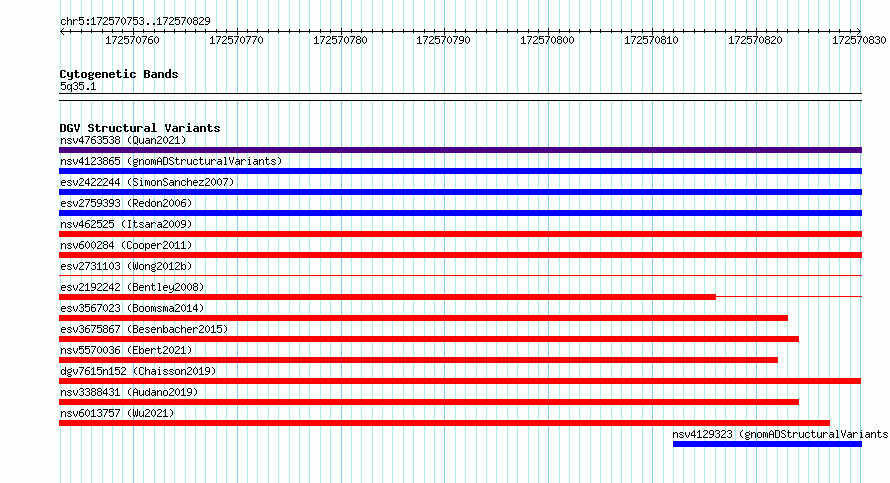Click the blue bar under esv2422244
The image size is (890, 483).
[460, 192]
